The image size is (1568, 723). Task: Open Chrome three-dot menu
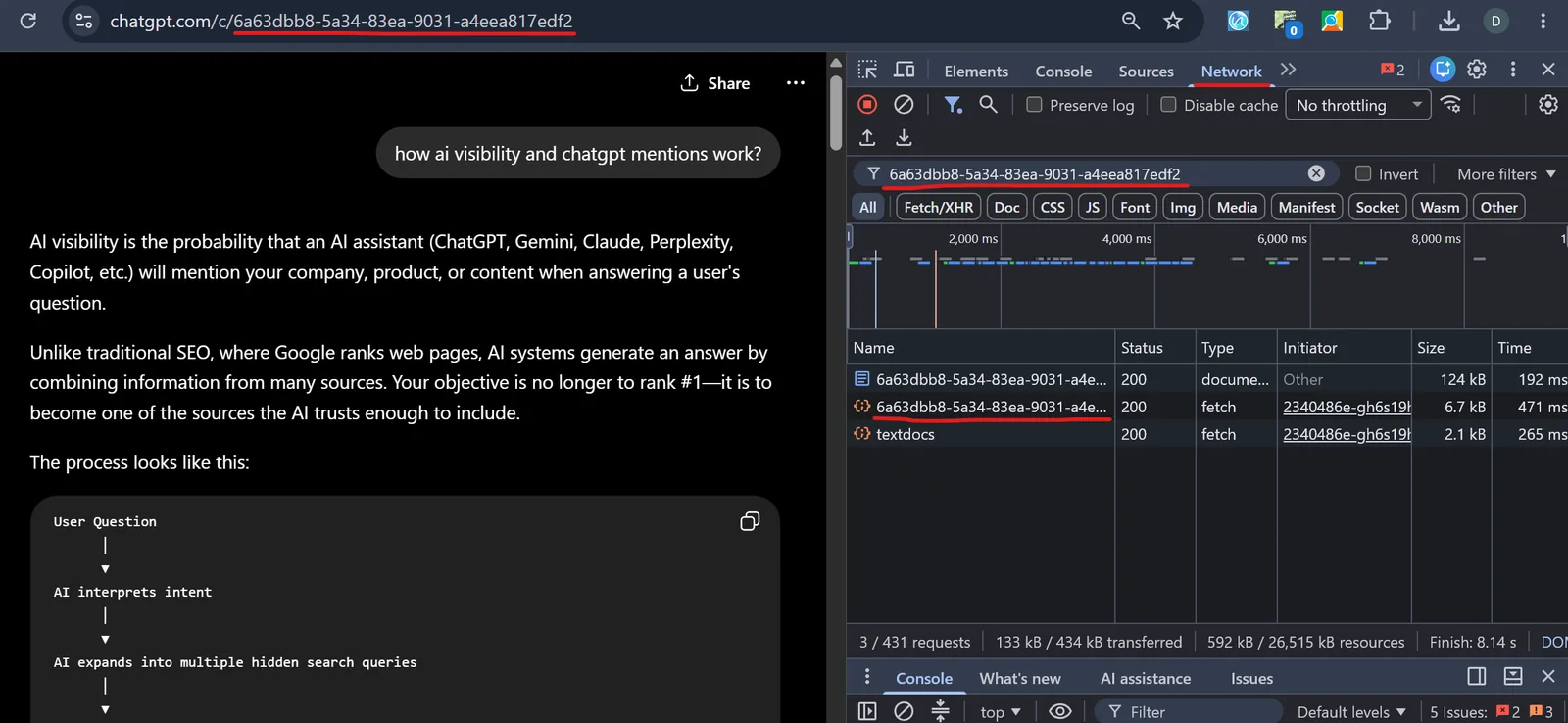tap(1543, 21)
